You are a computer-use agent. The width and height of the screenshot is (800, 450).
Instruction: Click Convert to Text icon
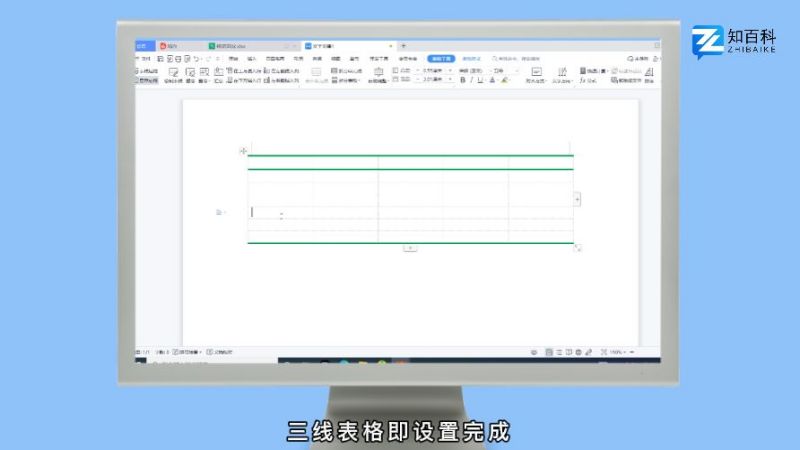coord(626,80)
